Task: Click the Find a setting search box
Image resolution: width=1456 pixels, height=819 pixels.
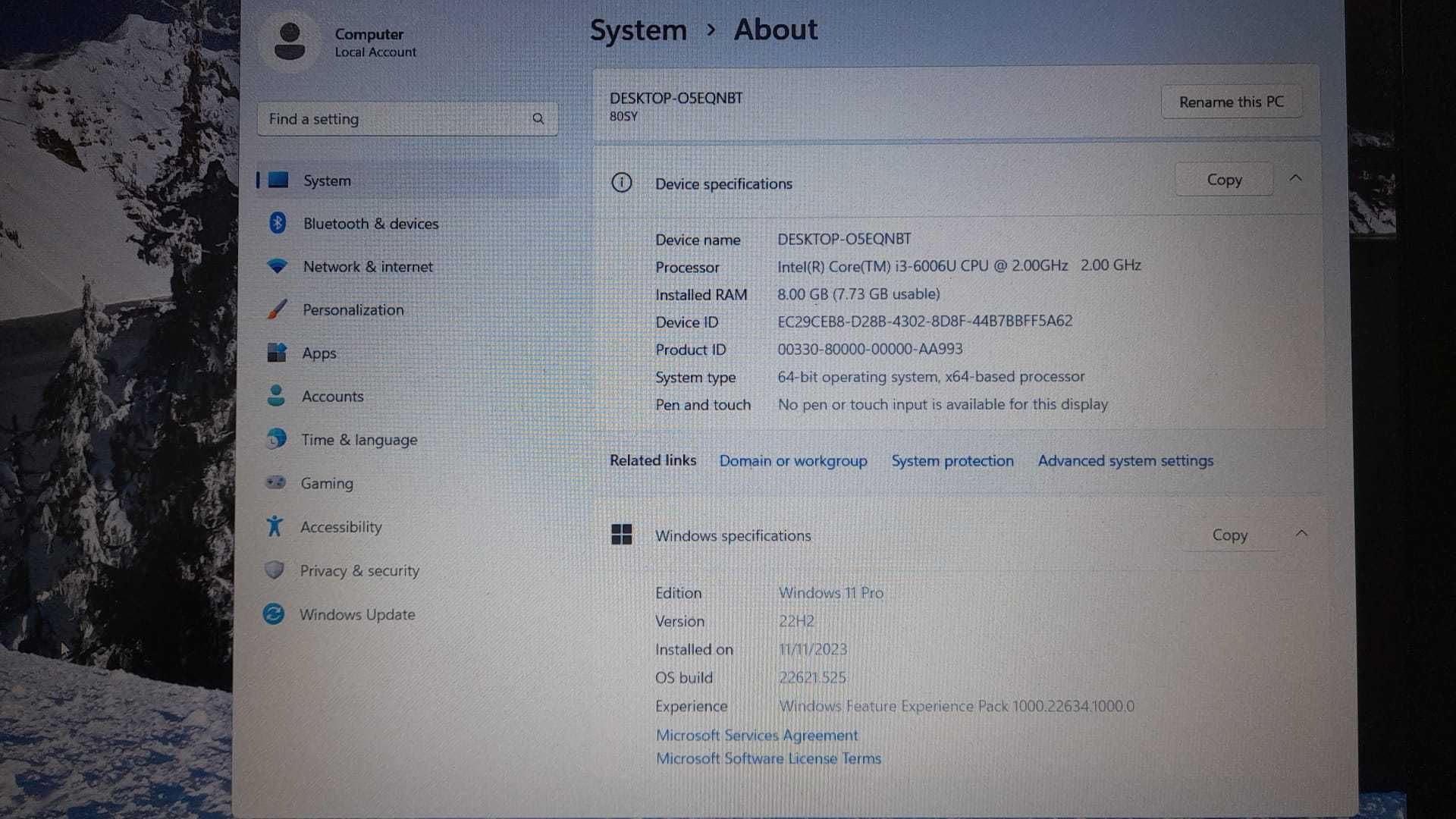Action: tap(407, 119)
